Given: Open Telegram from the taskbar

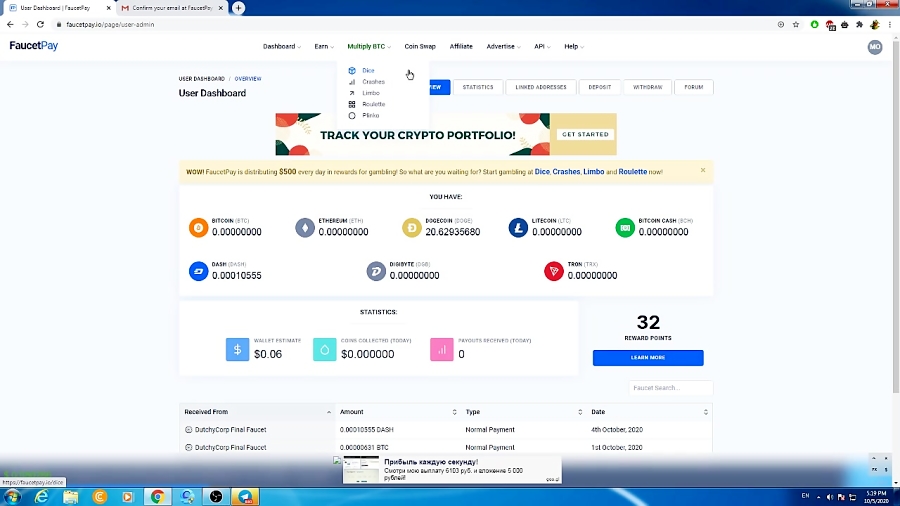Looking at the screenshot, I should [x=245, y=497].
